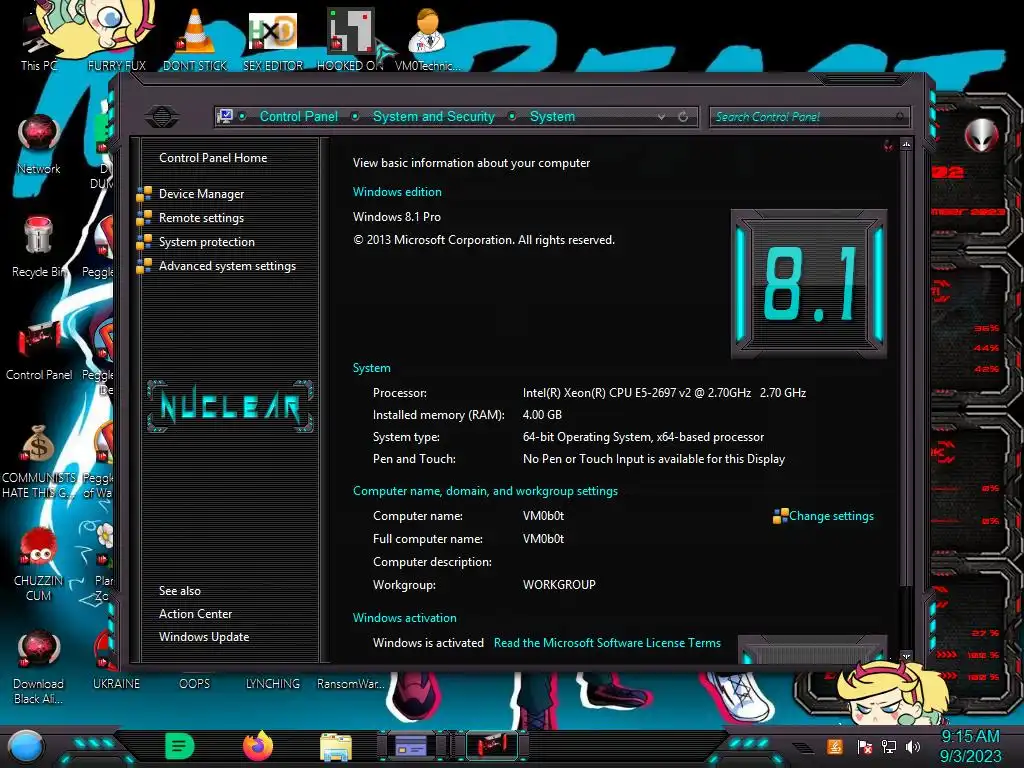Click the shield icon beside Advanced system settings
The image size is (1024, 768).
point(144,266)
